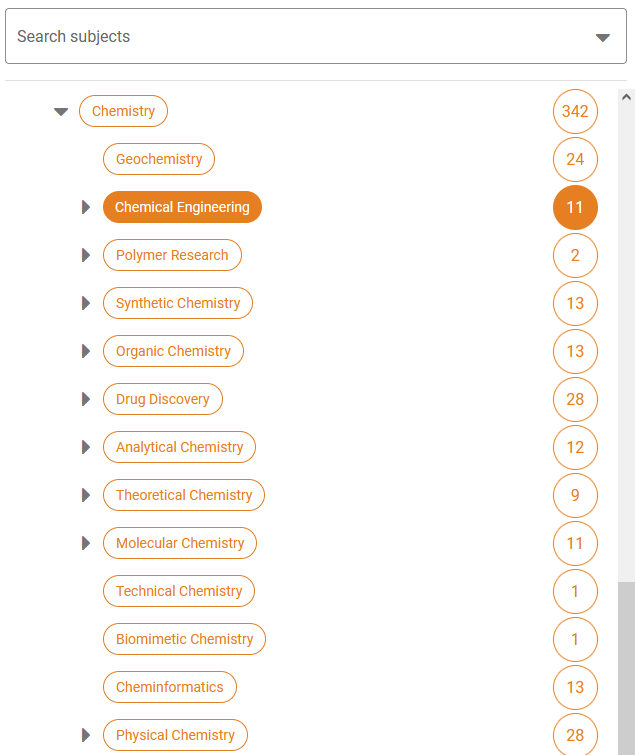Image resolution: width=635 pixels, height=755 pixels.
Task: Expand the Theoretical Chemistry node
Action: (x=86, y=495)
